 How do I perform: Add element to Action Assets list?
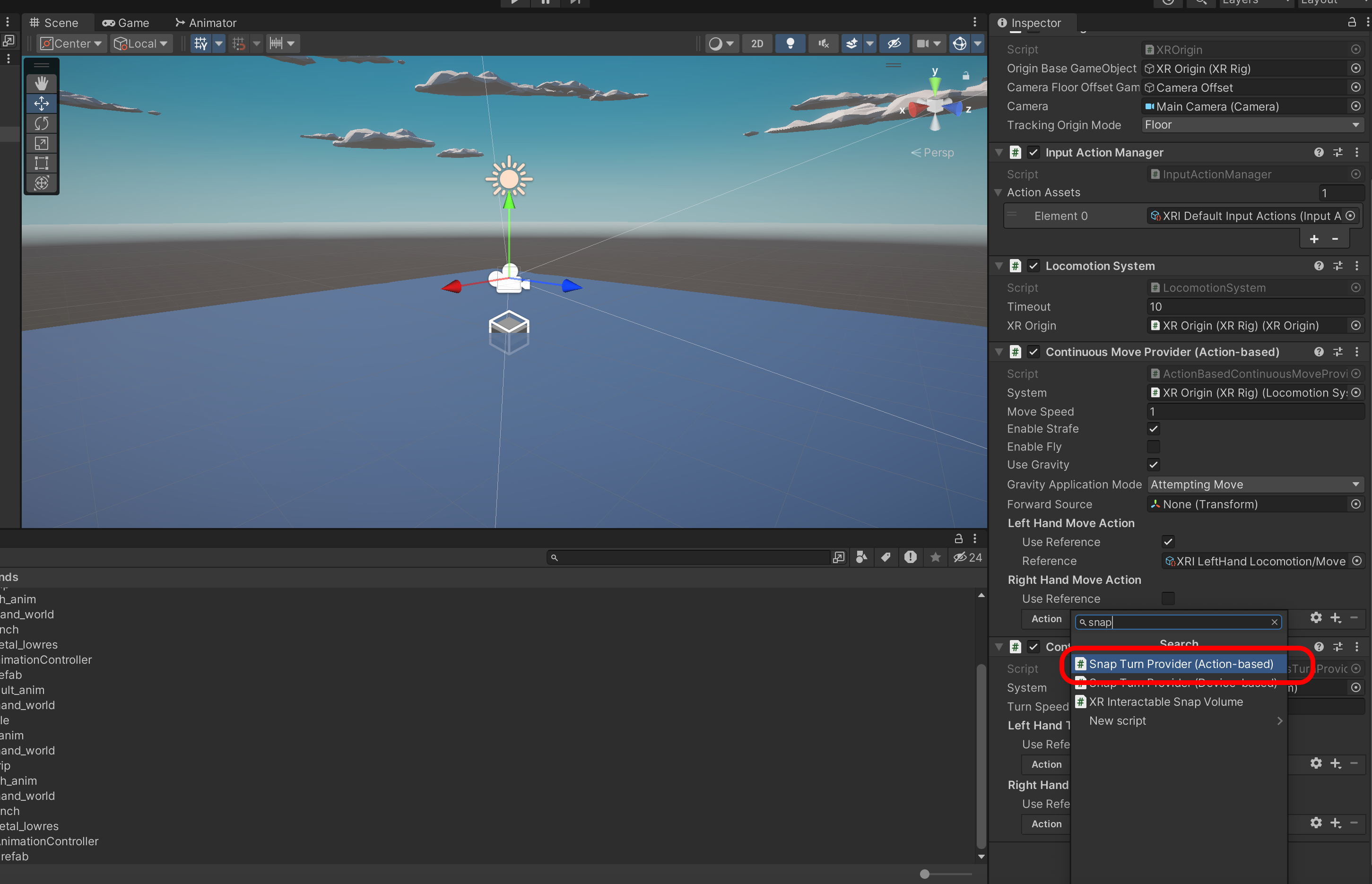click(x=1314, y=239)
